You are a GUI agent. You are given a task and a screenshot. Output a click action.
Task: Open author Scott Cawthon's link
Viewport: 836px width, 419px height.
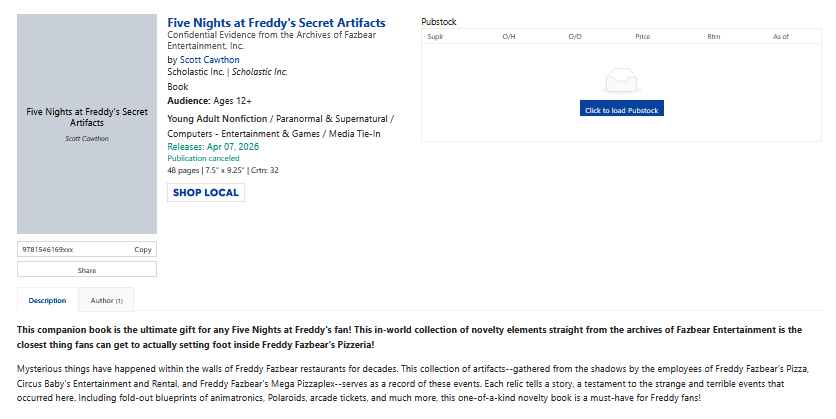(x=209, y=60)
